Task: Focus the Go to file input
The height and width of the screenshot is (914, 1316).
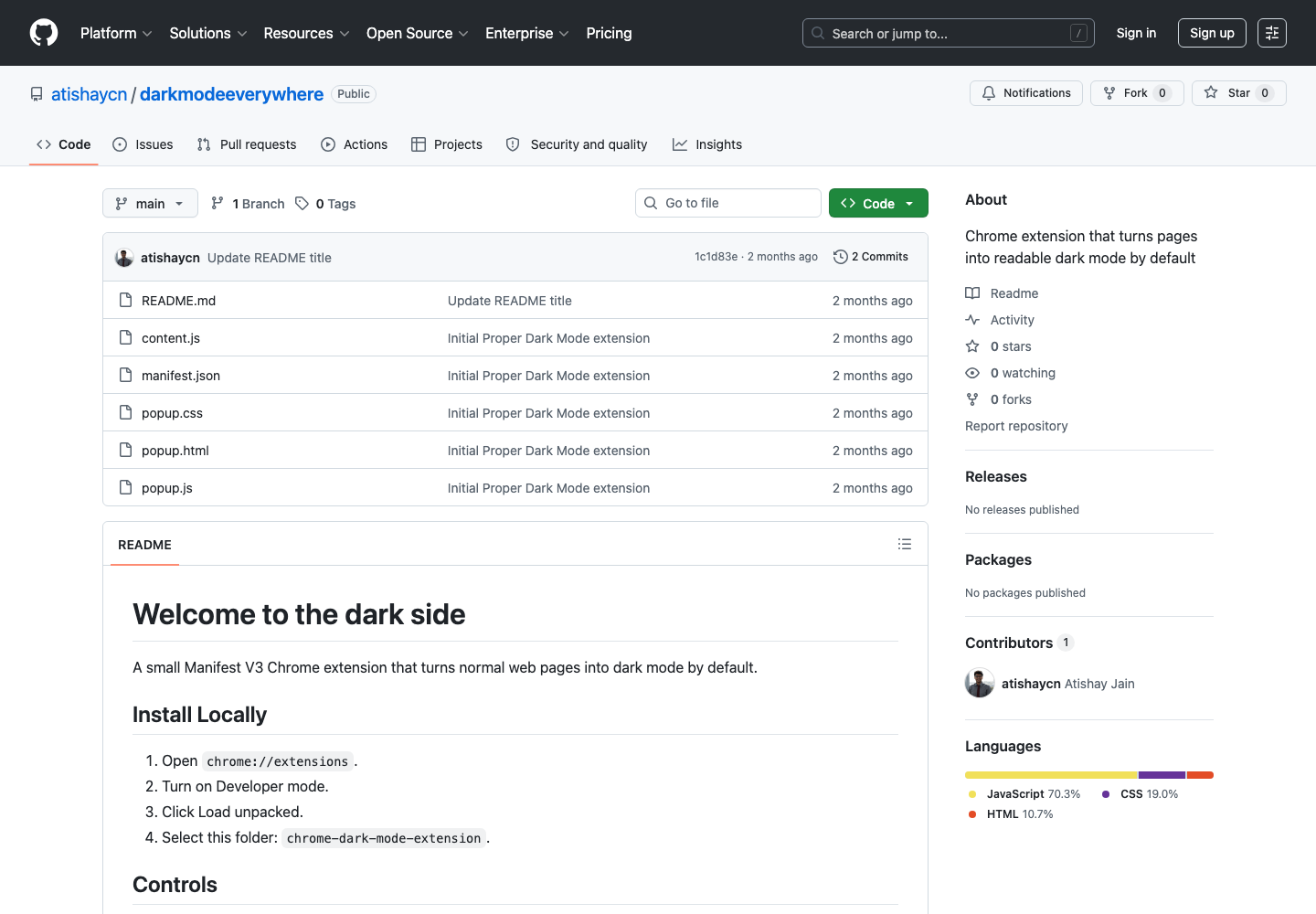Action: [728, 203]
